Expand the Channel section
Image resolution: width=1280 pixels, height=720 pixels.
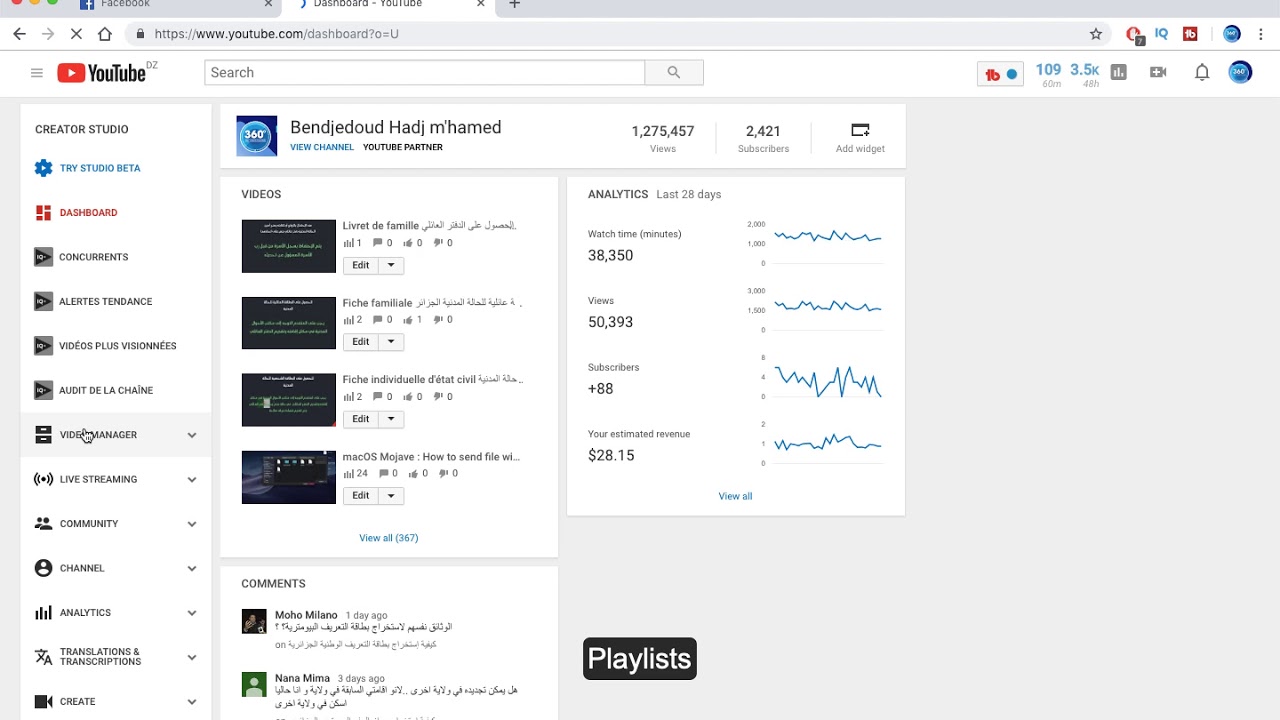(191, 568)
